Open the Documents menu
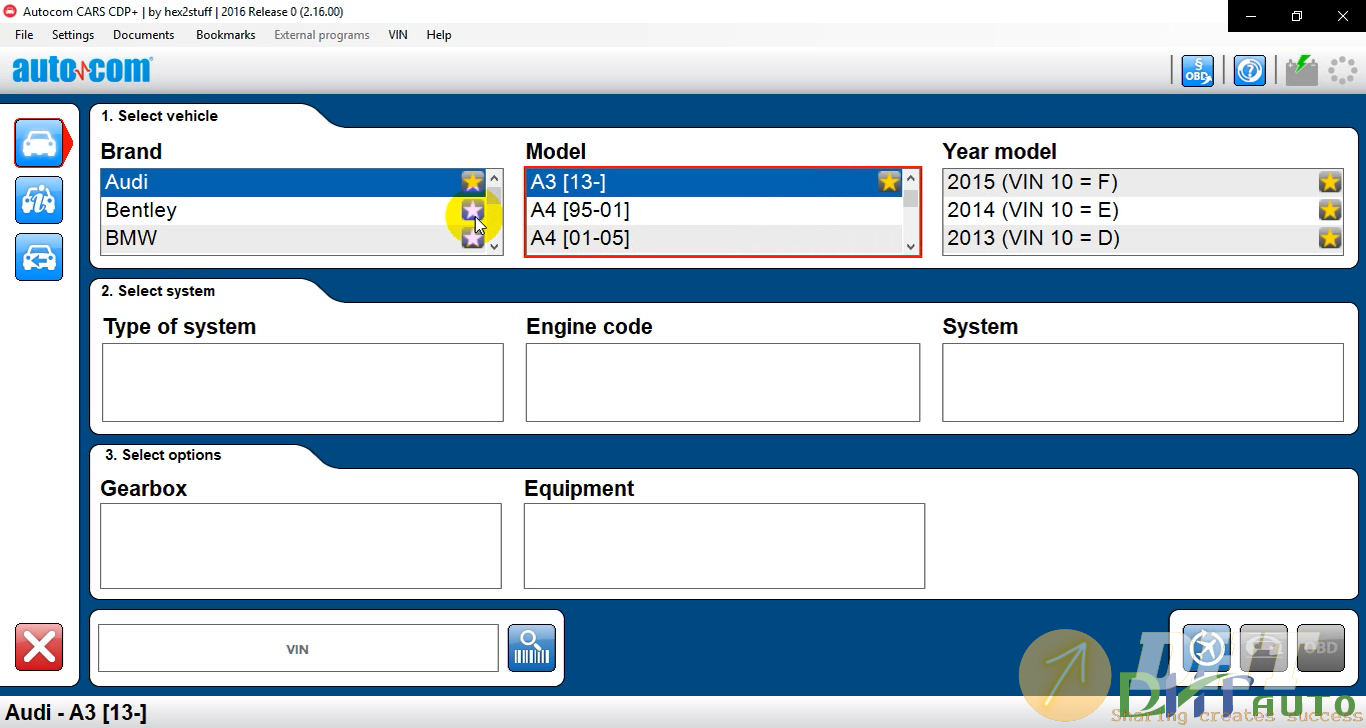This screenshot has width=1366, height=728. [x=144, y=35]
